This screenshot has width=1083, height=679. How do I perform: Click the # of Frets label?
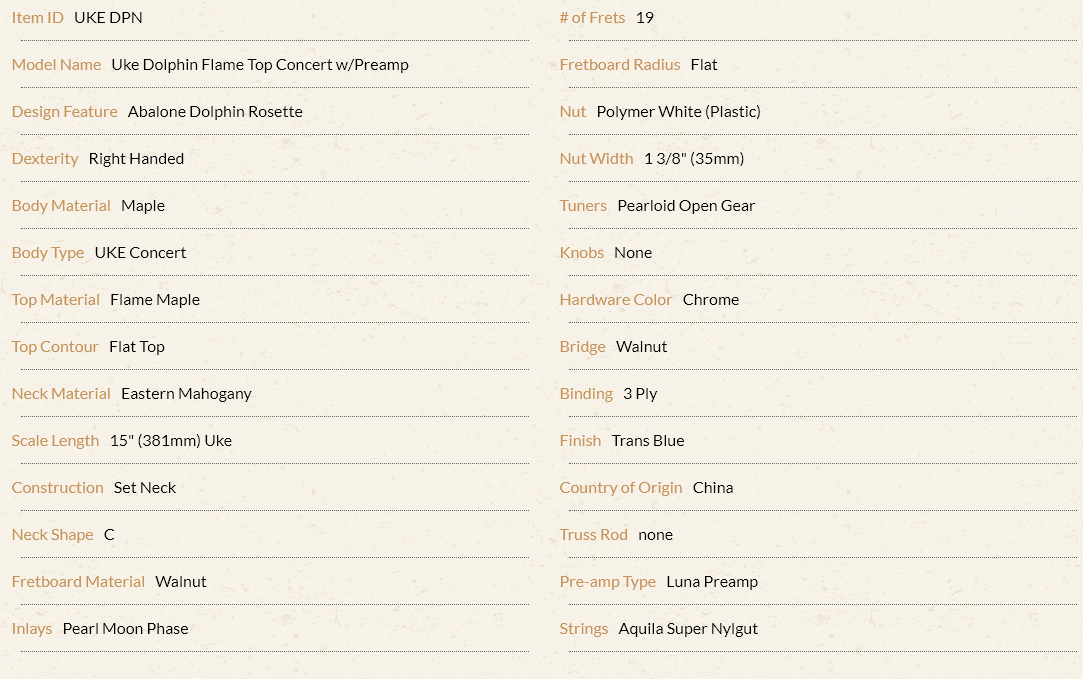point(592,18)
